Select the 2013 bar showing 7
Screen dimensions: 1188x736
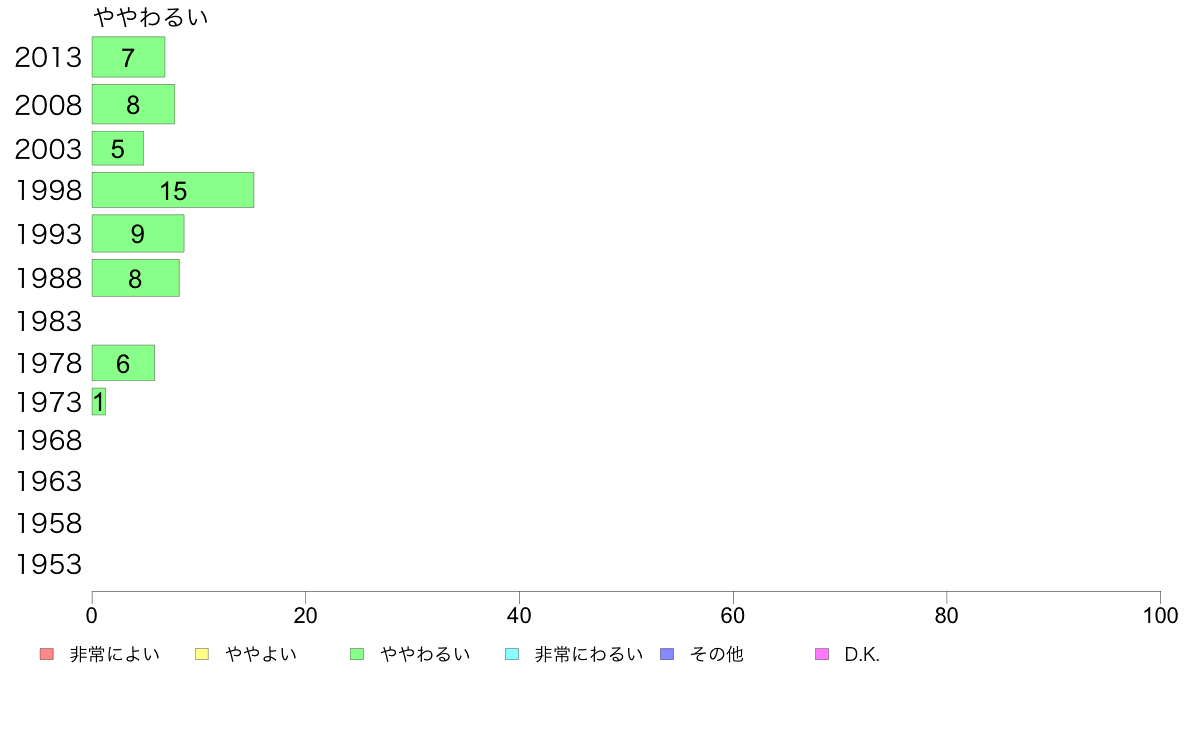[x=128, y=57]
